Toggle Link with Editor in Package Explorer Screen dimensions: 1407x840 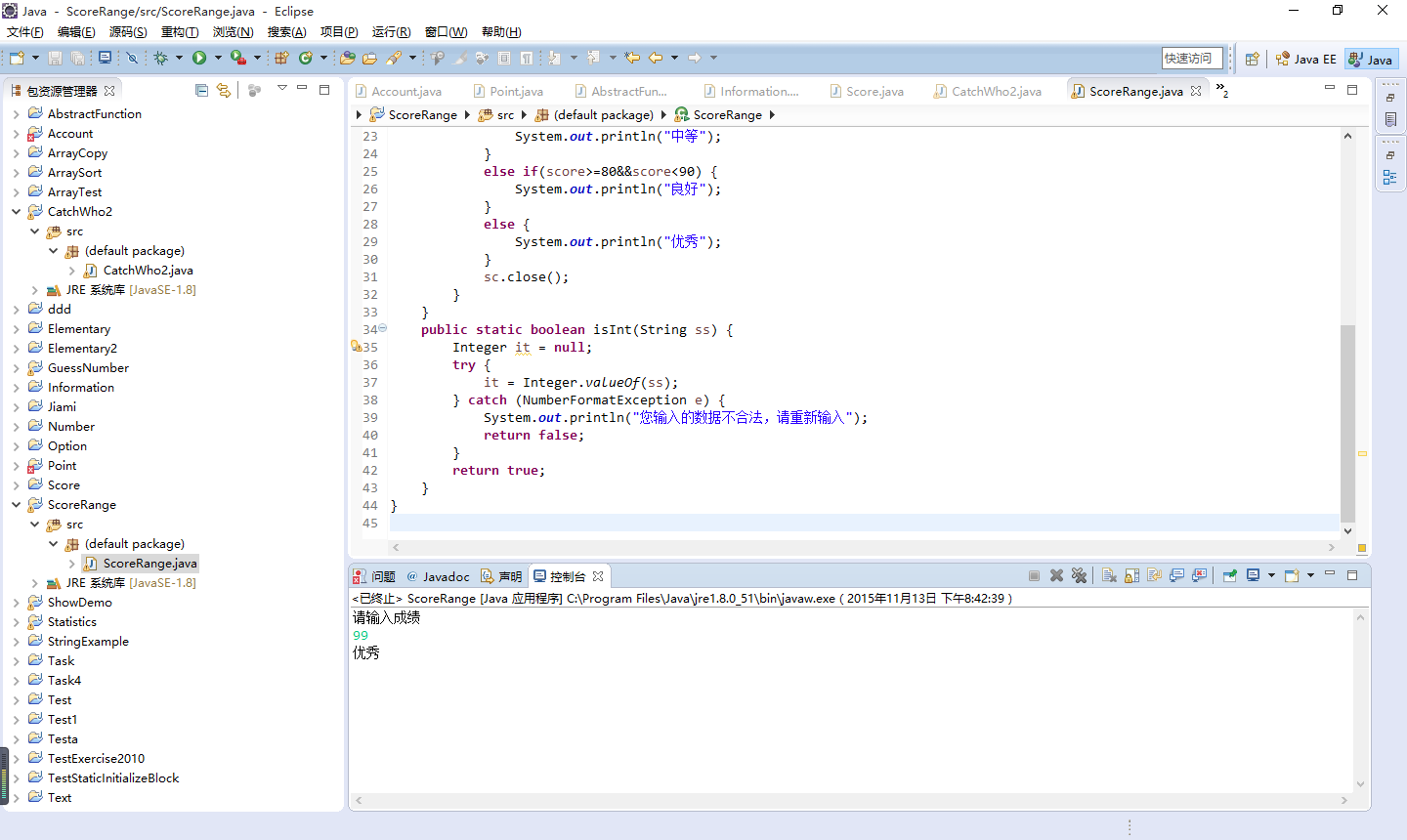tap(224, 90)
